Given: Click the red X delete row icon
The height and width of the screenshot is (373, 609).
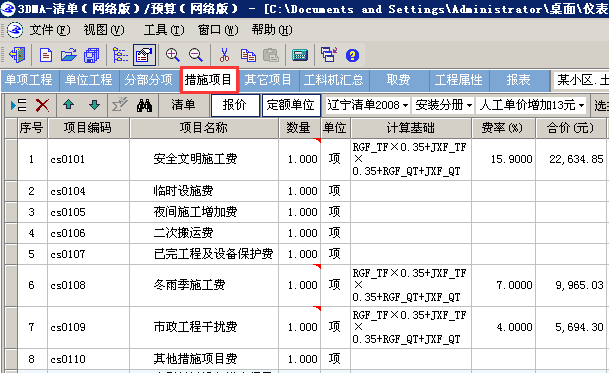Looking at the screenshot, I should pyautogui.click(x=42, y=105).
